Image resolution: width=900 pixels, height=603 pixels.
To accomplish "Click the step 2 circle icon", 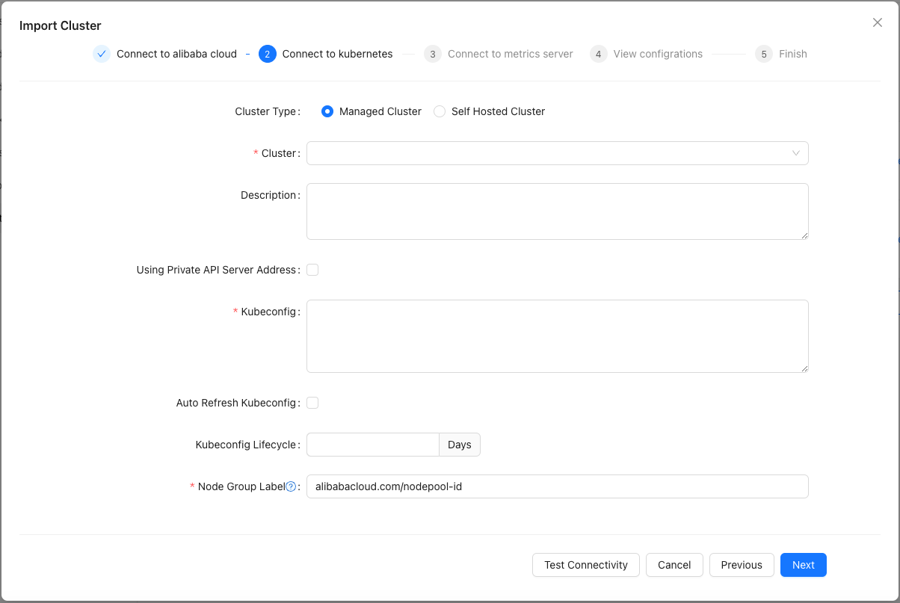I will coord(267,54).
